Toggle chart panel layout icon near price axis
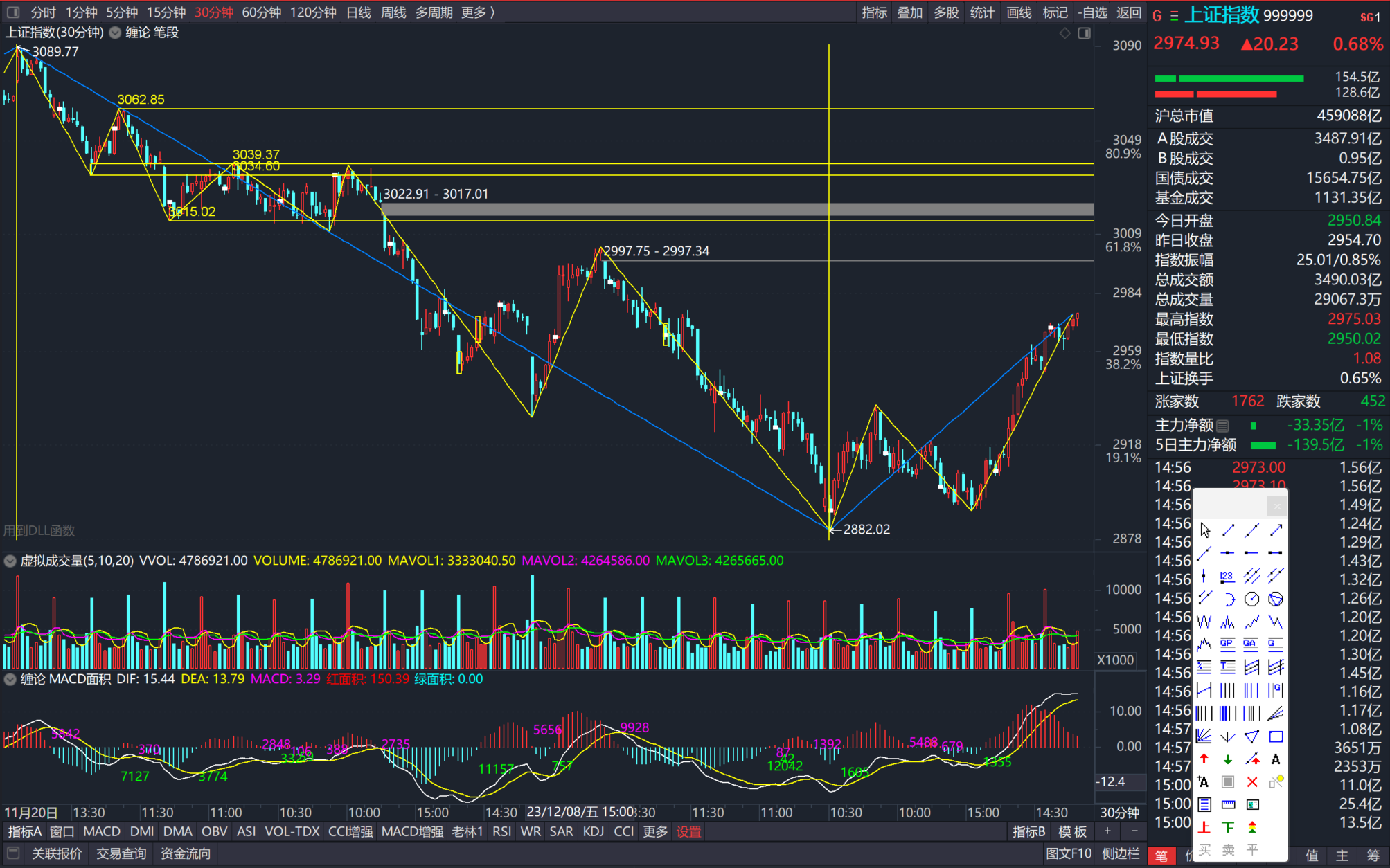1390x868 pixels. 1084,33
